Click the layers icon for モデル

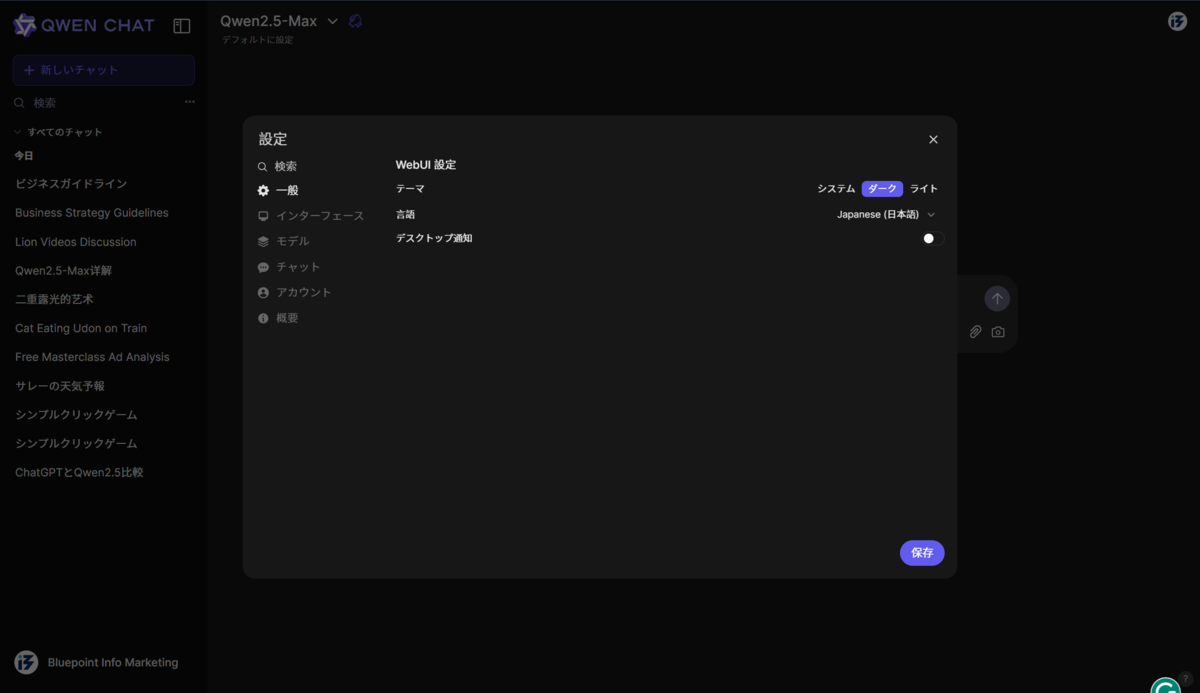click(263, 241)
